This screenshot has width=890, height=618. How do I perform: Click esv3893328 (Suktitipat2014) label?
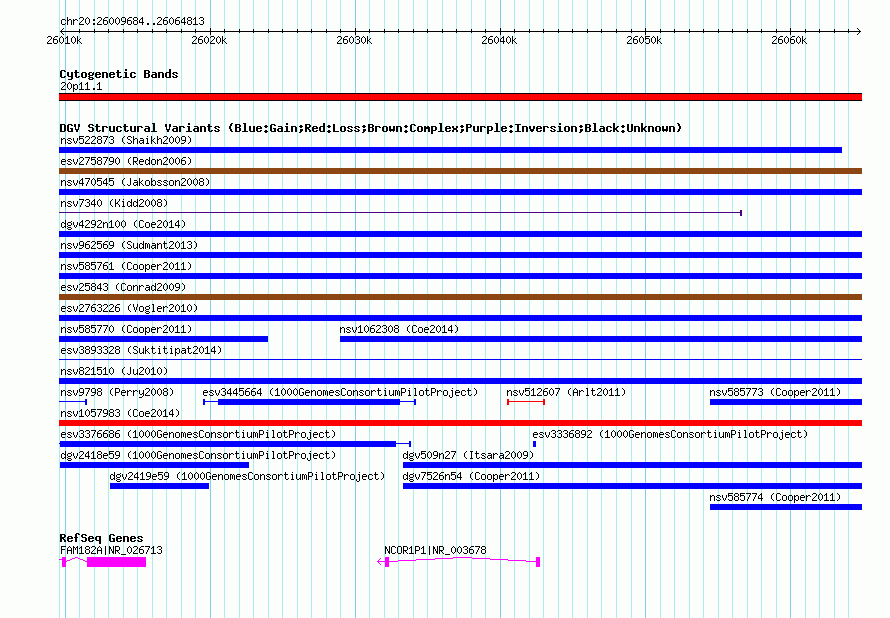click(x=141, y=350)
